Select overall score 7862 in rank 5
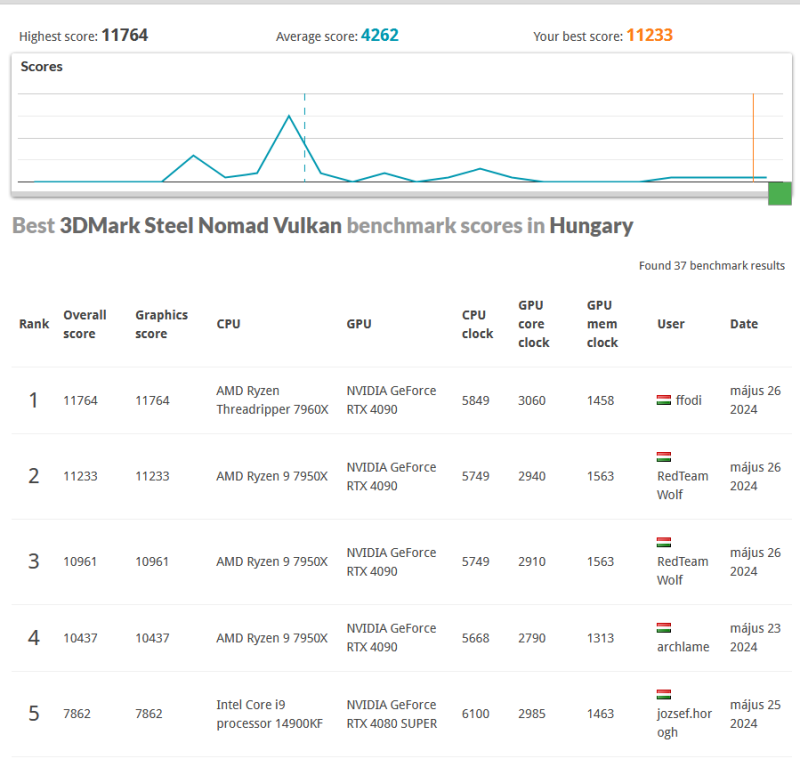The height and width of the screenshot is (759, 800). click(77, 714)
